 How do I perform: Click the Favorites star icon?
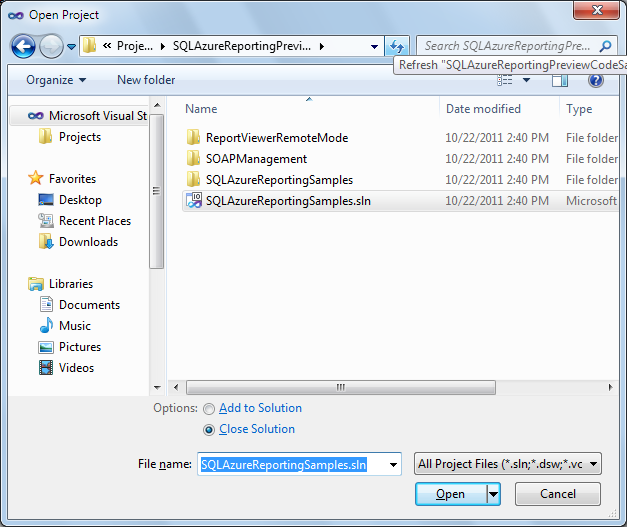[x=36, y=178]
